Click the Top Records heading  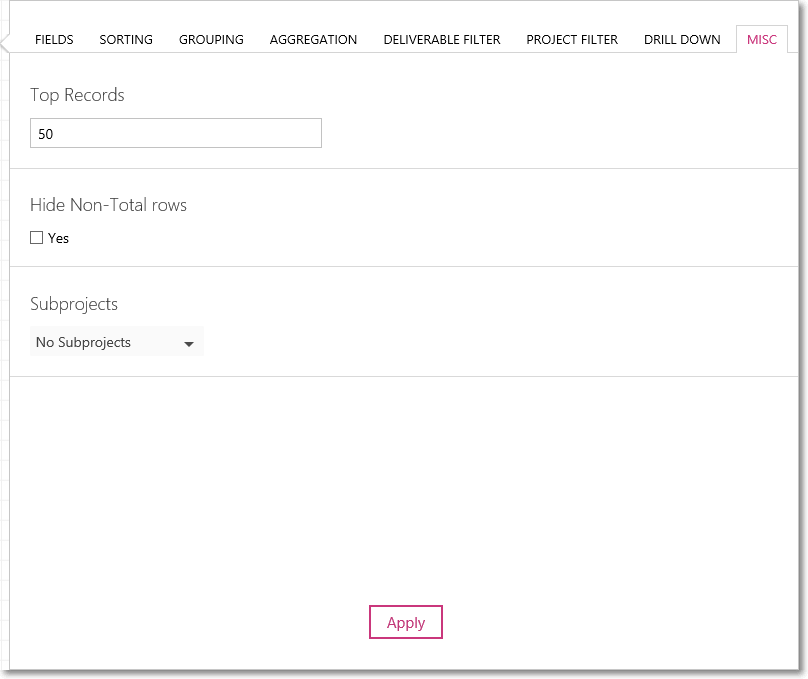[77, 95]
